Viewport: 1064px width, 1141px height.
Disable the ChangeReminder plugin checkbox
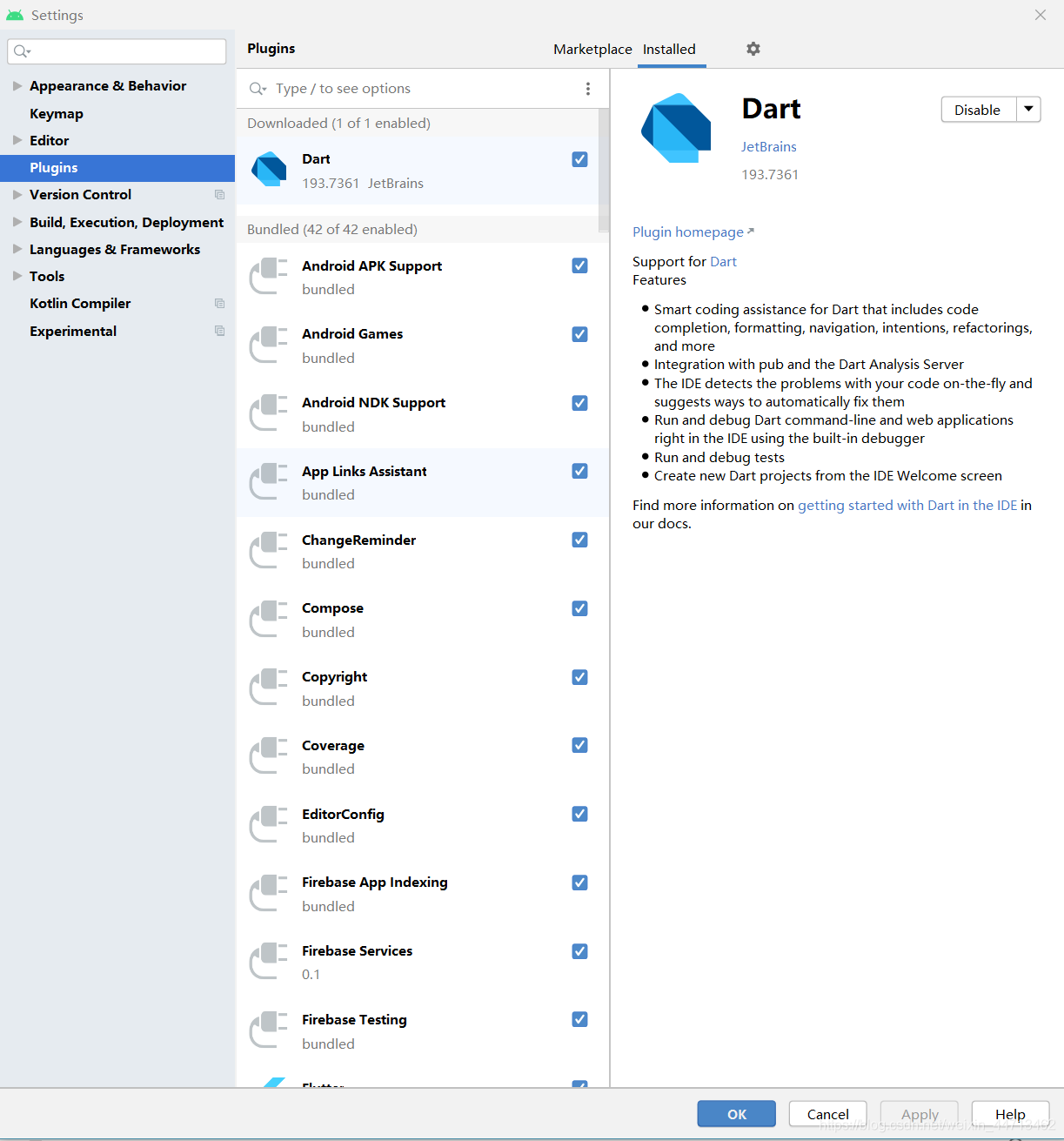pos(579,540)
